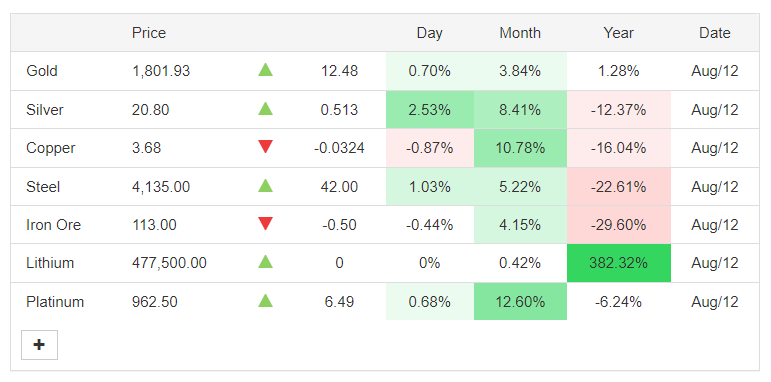Sort by the Day column header
The image size is (771, 382).
429,33
